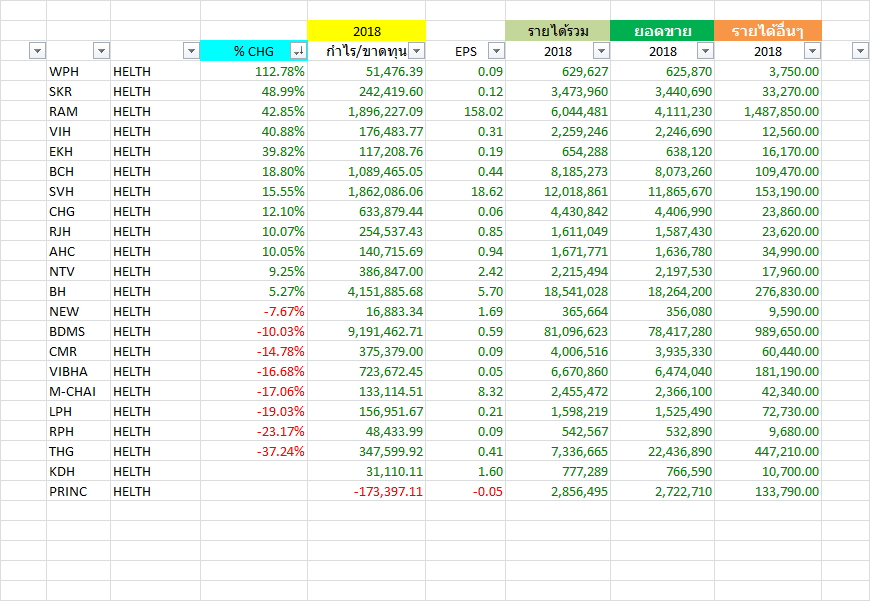Select the yellow 2018 header cell
The image size is (870, 601).
(367, 31)
